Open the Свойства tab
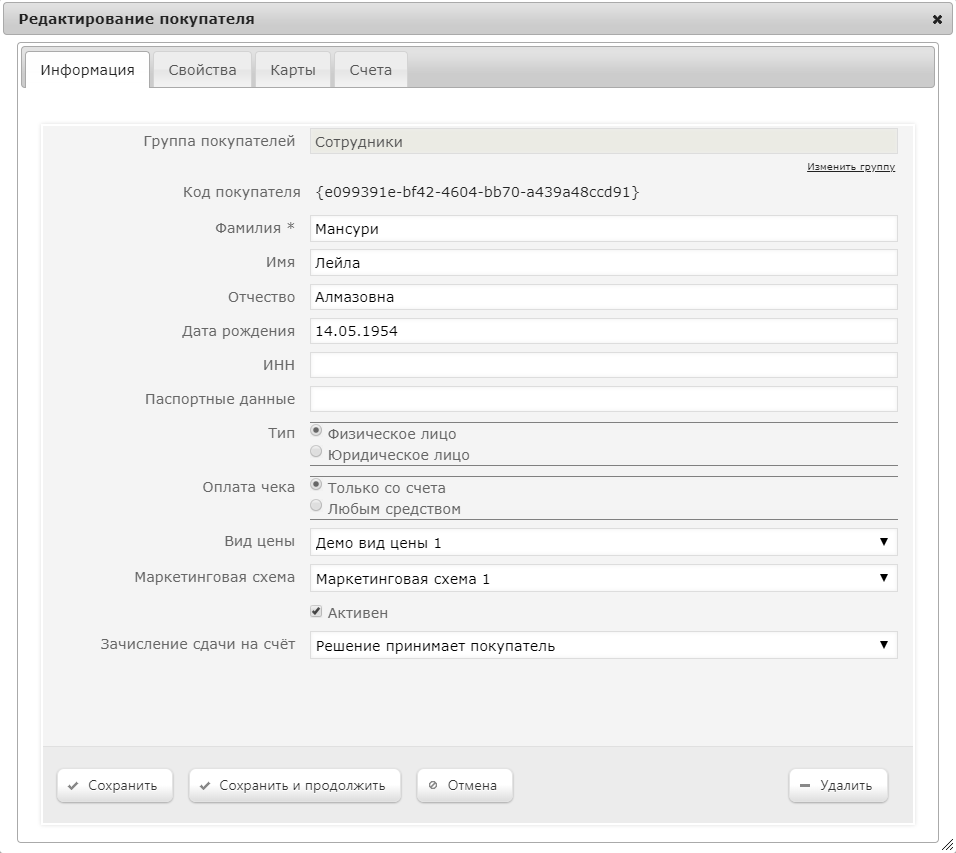956x853 pixels. pyautogui.click(x=202, y=70)
